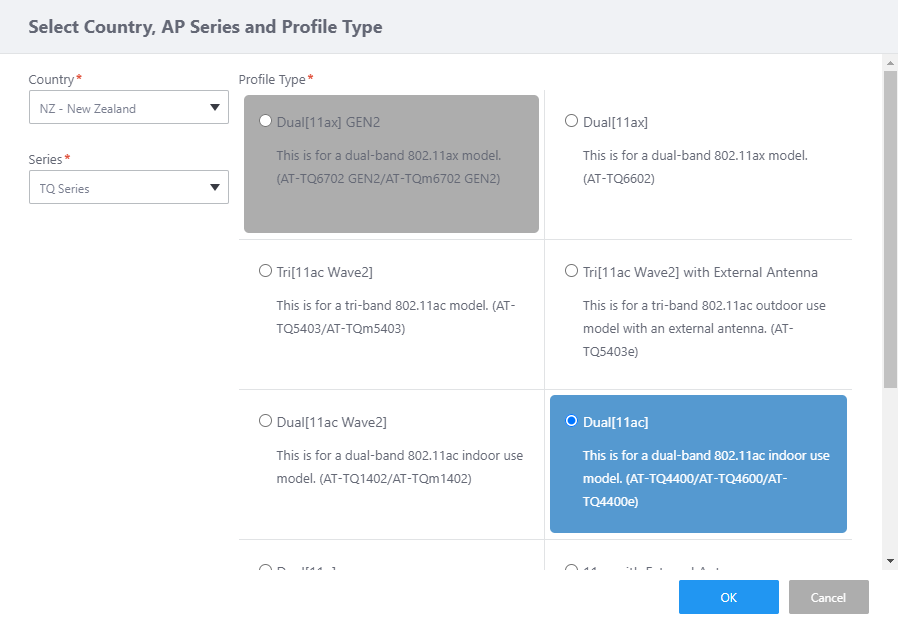The height and width of the screenshot is (638, 898).
Task: Select the Dual[11ax] GEN2 radio button
Action: (x=265, y=121)
